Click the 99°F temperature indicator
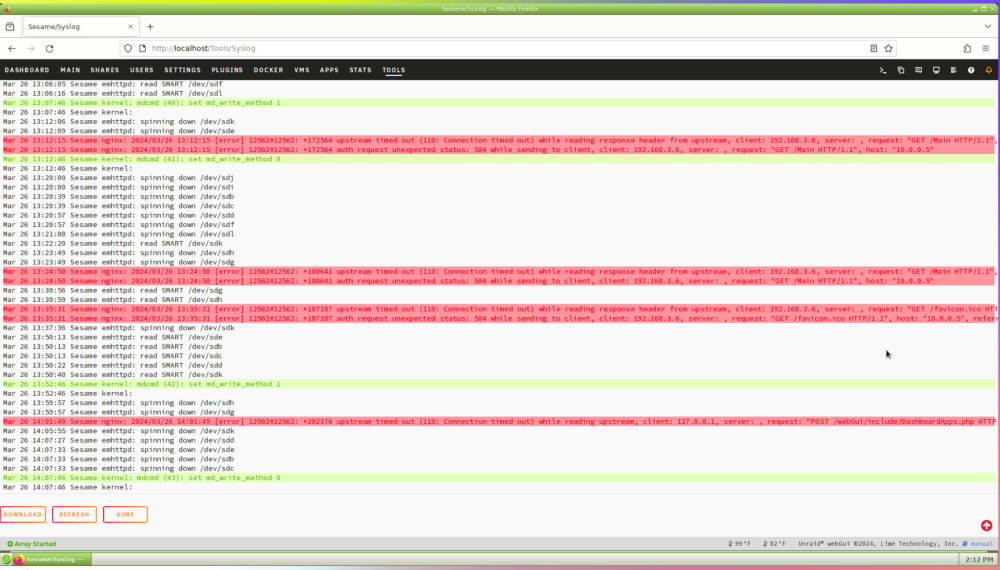The width and height of the screenshot is (1000, 570). click(x=740, y=544)
